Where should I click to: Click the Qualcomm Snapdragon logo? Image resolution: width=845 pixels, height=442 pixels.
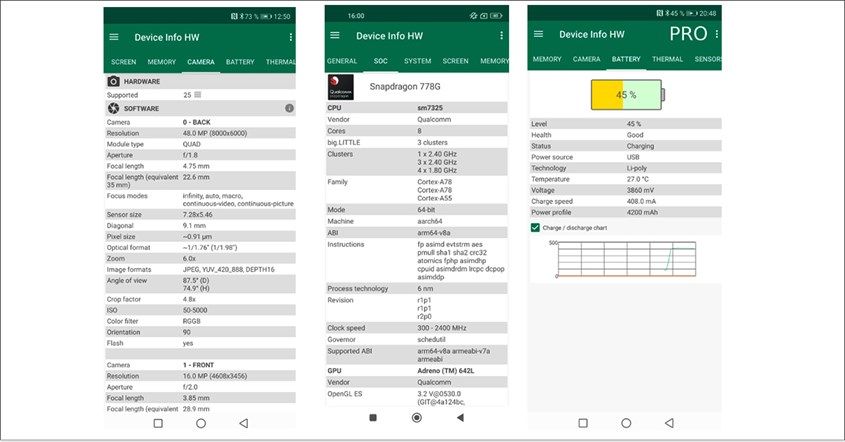(341, 87)
